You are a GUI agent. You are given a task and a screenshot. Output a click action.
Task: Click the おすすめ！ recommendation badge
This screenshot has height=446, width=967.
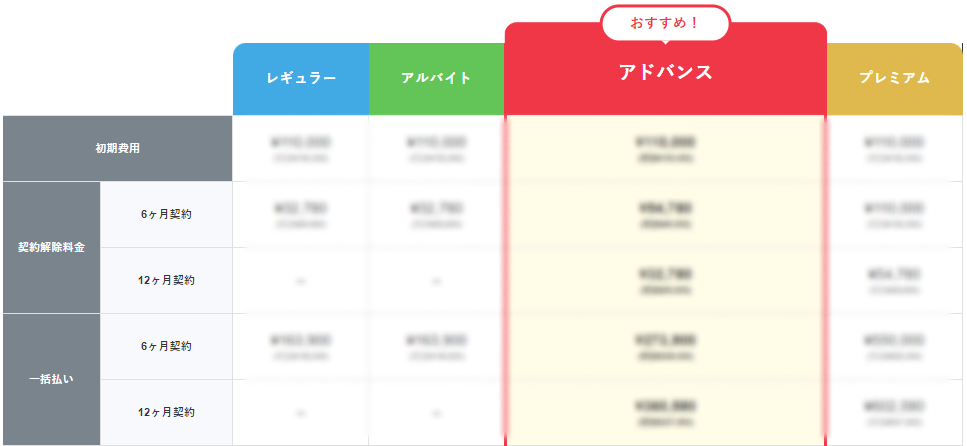(x=665, y=23)
